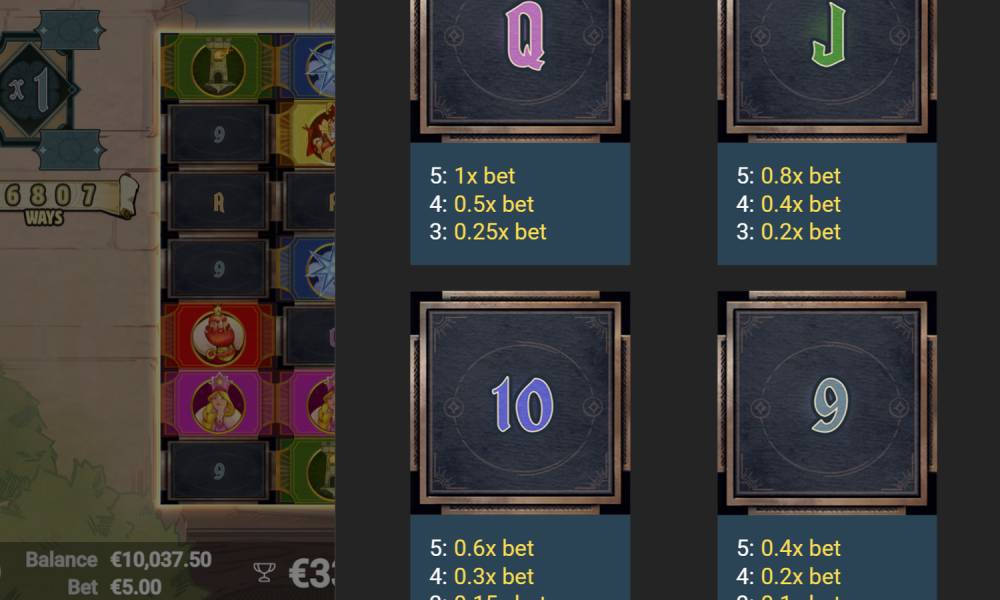
Task: Click the red king symbol on the reel
Action: click(218, 336)
